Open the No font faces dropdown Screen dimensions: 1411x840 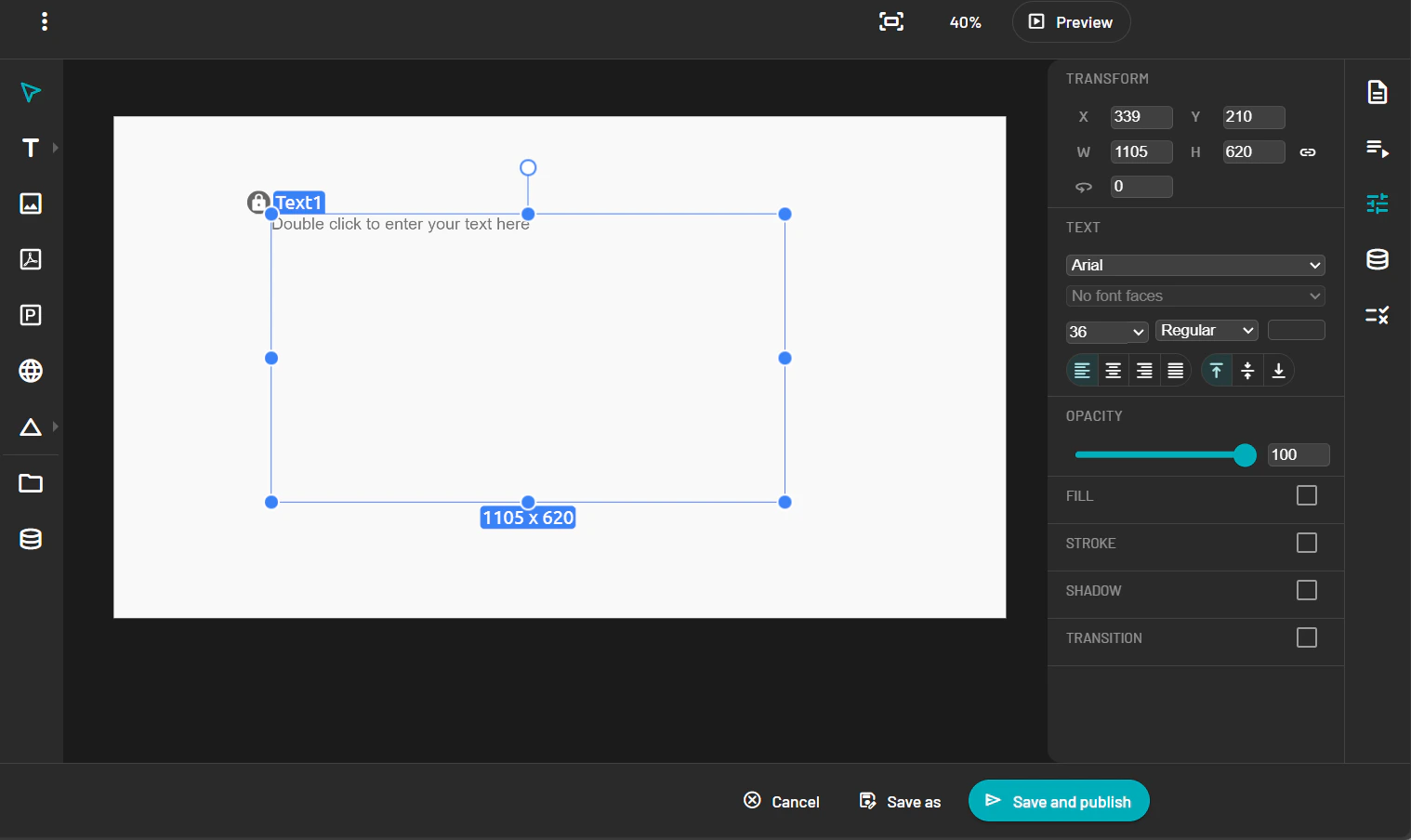1195,295
